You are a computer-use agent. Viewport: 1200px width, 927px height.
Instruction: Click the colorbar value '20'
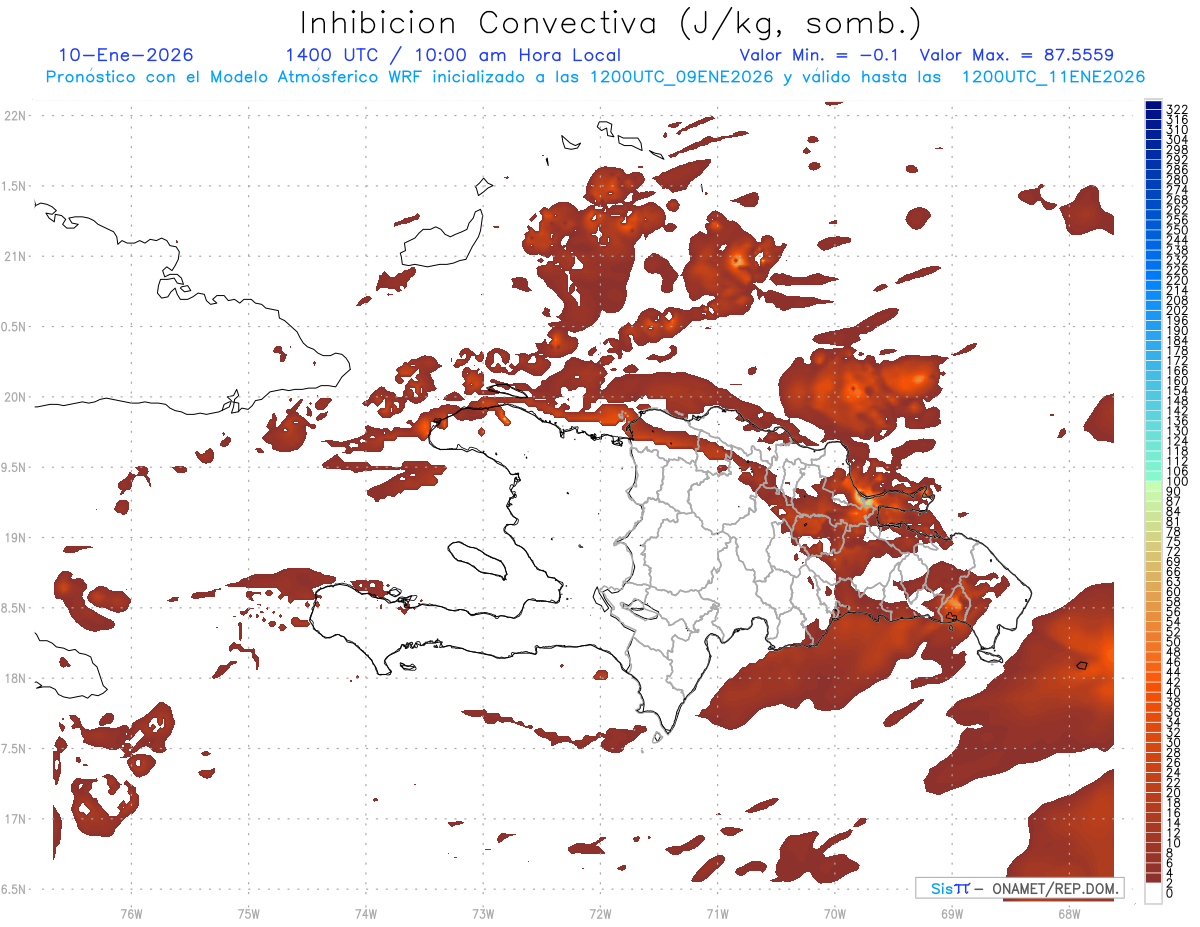tap(1174, 793)
